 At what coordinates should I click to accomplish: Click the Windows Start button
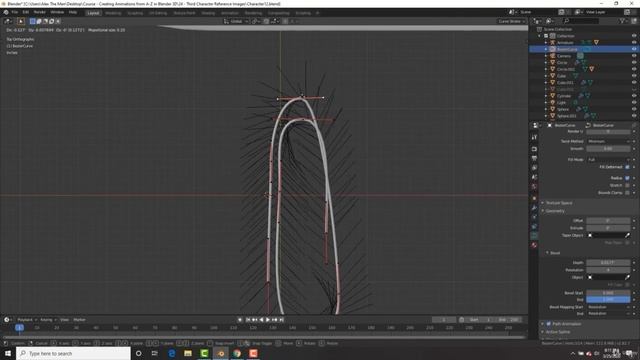[x=8, y=353]
